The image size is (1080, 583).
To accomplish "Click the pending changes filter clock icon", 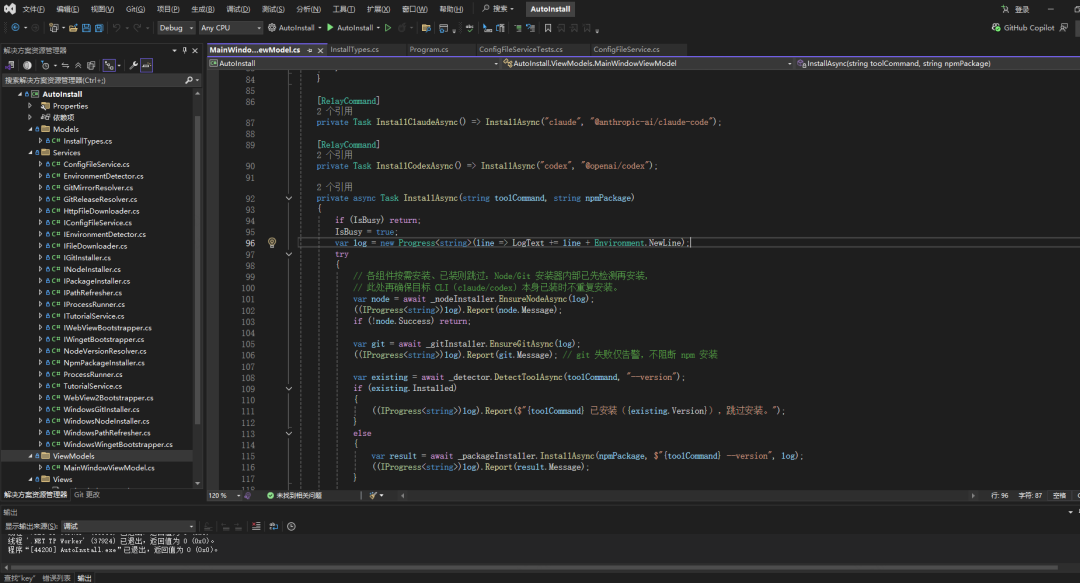I will coord(45,65).
